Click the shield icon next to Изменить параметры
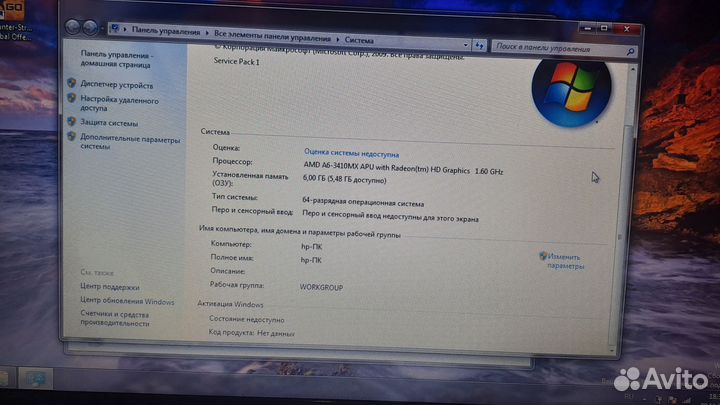The image size is (720, 405). pyautogui.click(x=543, y=256)
